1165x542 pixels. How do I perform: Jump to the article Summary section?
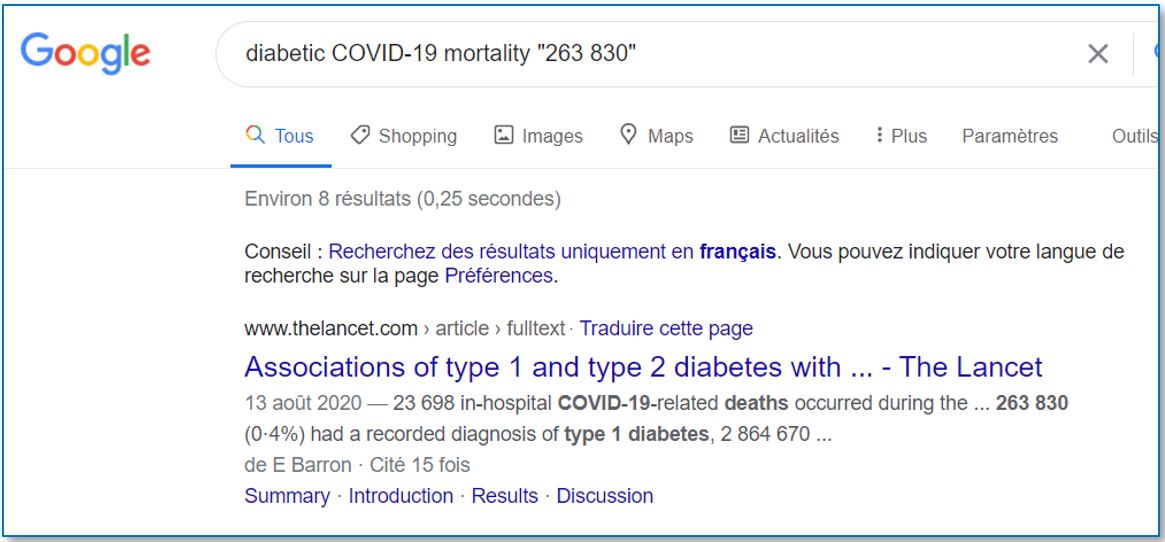click(x=287, y=496)
